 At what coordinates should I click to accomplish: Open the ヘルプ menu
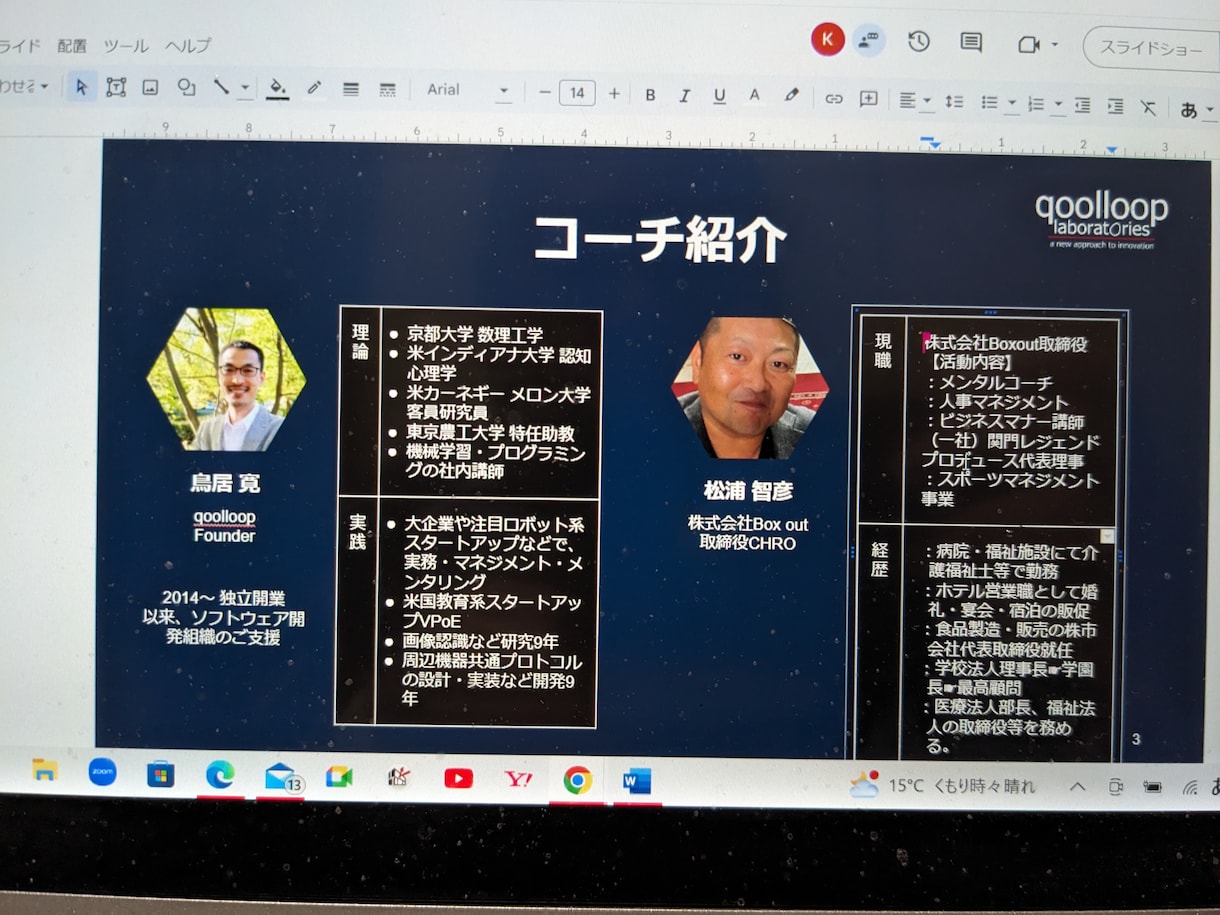tap(188, 45)
